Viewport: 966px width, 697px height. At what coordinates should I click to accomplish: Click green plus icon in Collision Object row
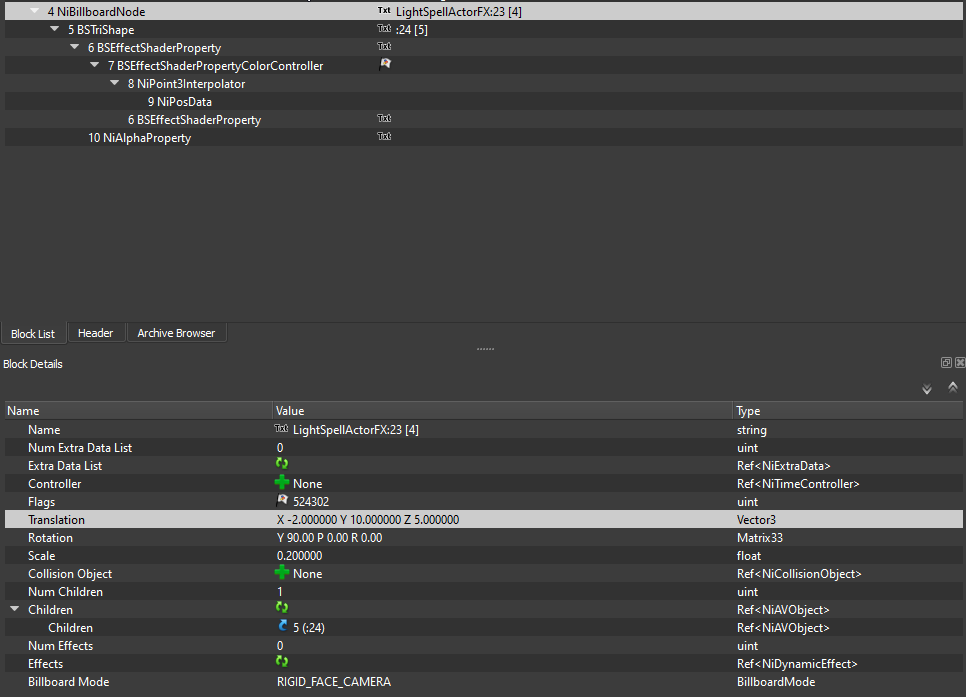click(x=282, y=572)
